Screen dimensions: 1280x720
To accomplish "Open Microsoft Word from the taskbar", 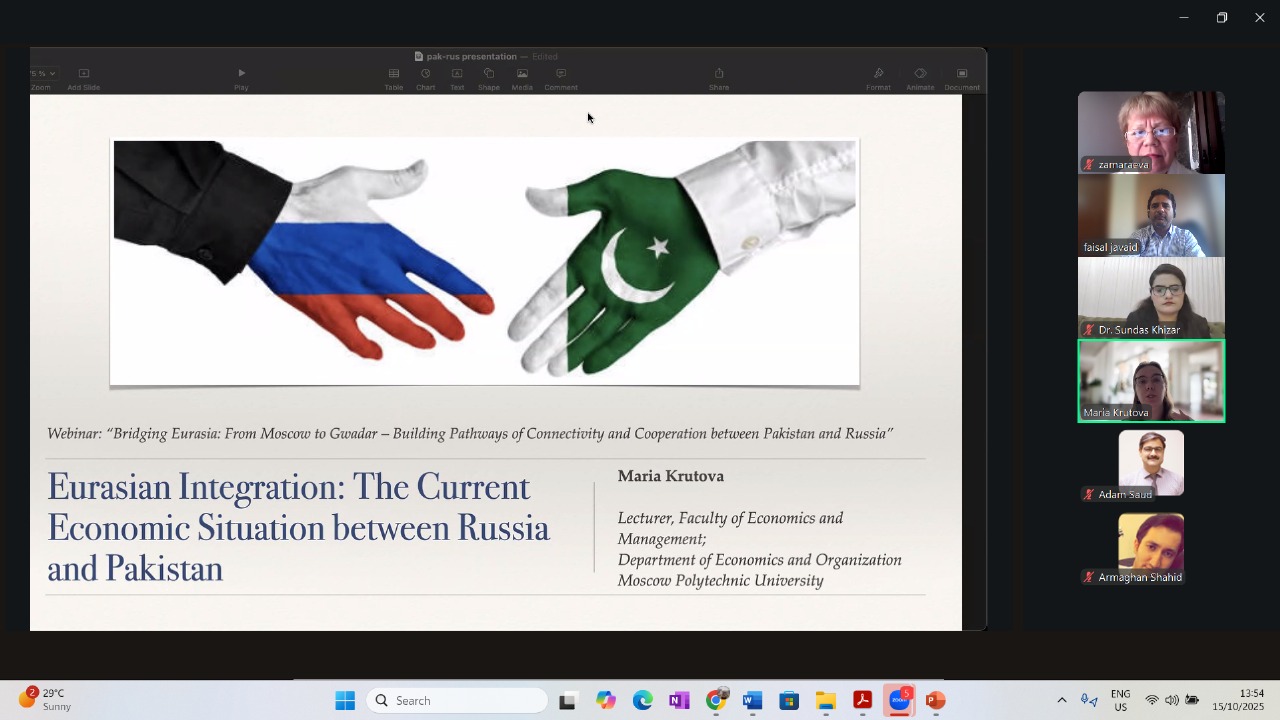I will pos(753,700).
